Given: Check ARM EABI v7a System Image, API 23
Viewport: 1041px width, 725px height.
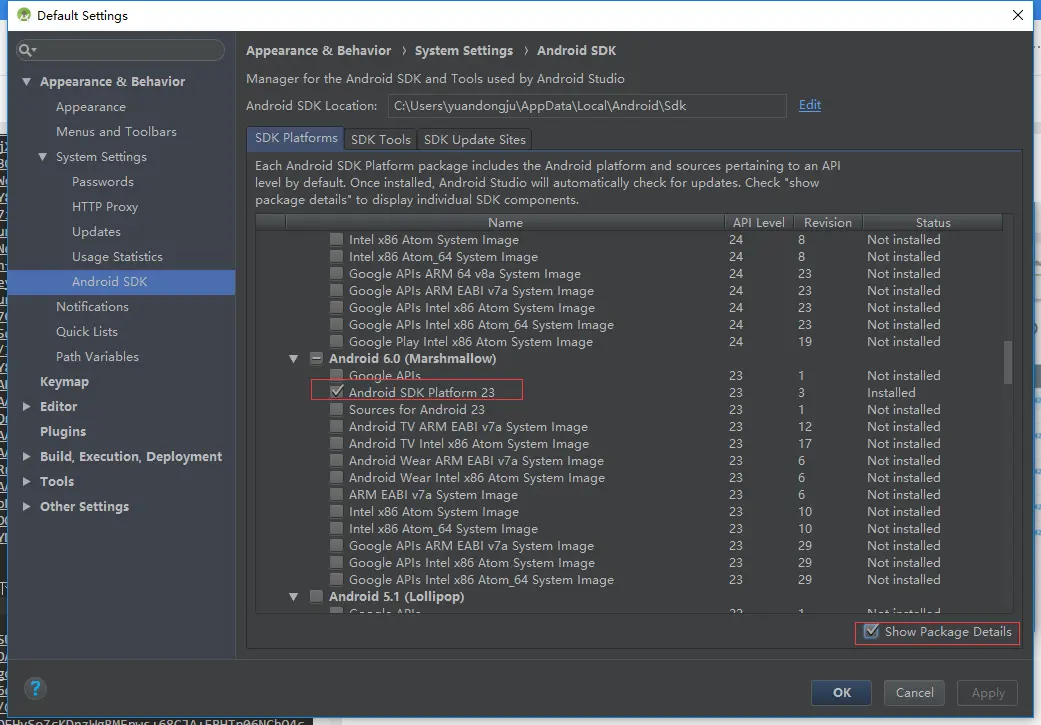Looking at the screenshot, I should 337,494.
